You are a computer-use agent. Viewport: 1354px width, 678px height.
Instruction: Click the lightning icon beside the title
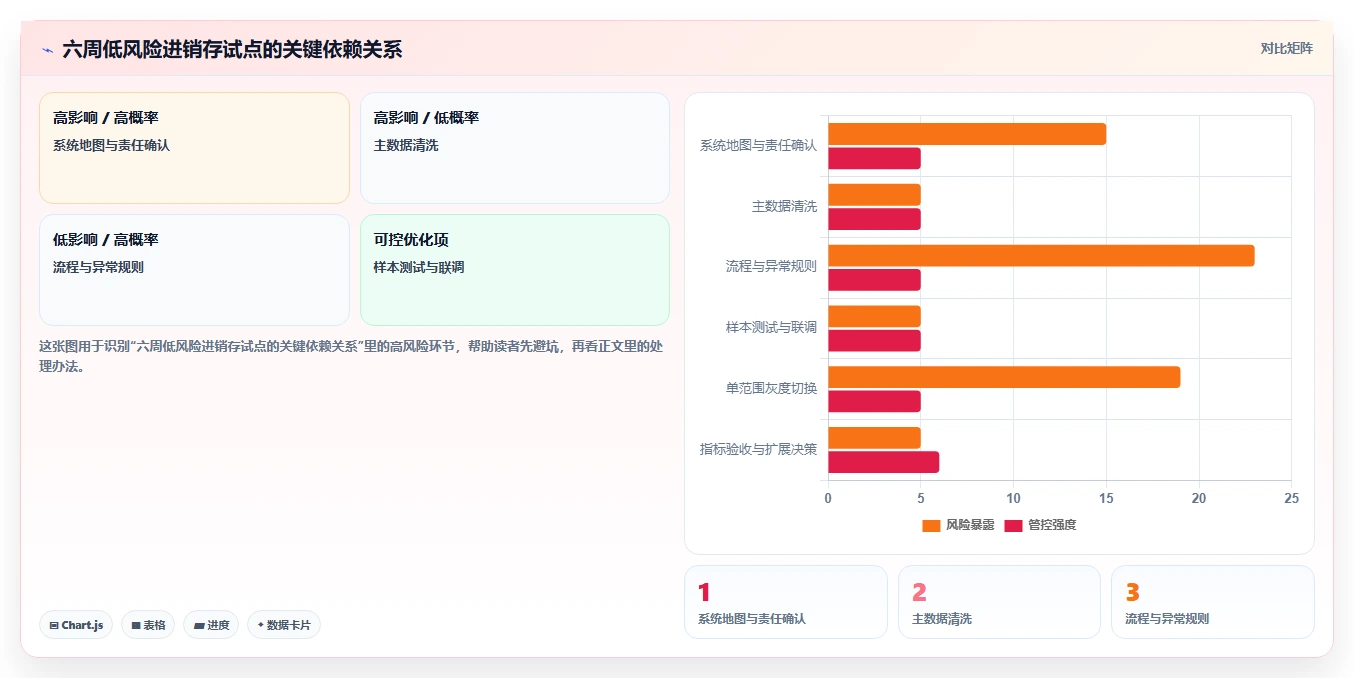[x=47, y=50]
